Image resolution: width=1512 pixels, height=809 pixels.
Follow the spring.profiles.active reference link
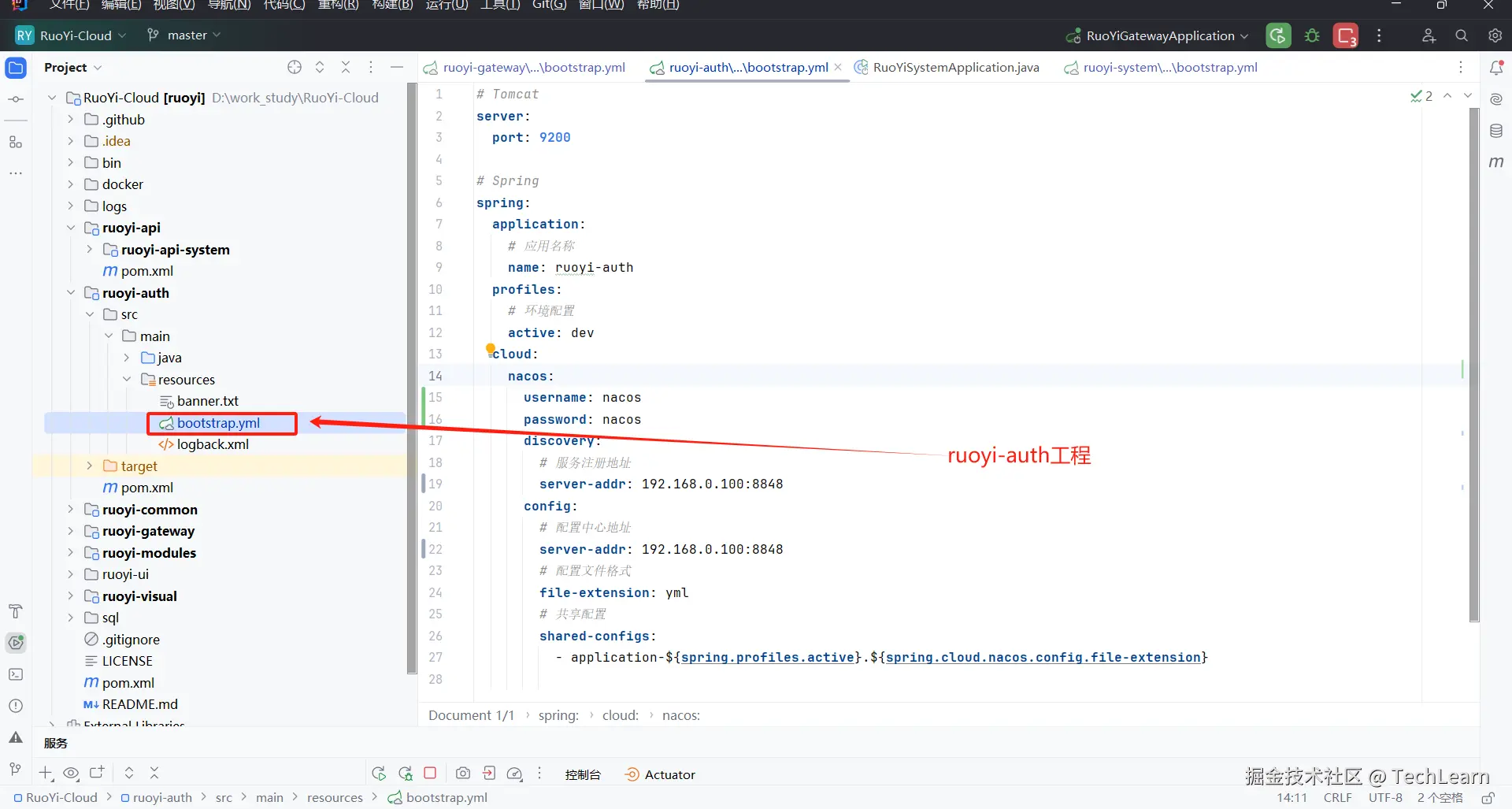(x=768, y=658)
